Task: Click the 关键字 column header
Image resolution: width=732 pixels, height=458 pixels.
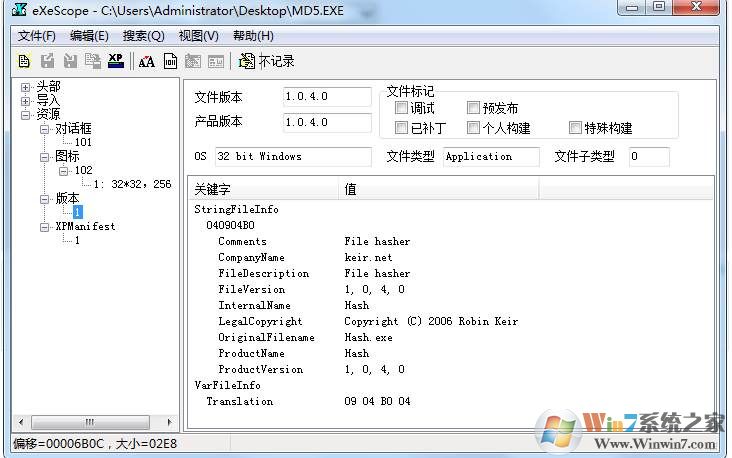Action: (x=264, y=189)
